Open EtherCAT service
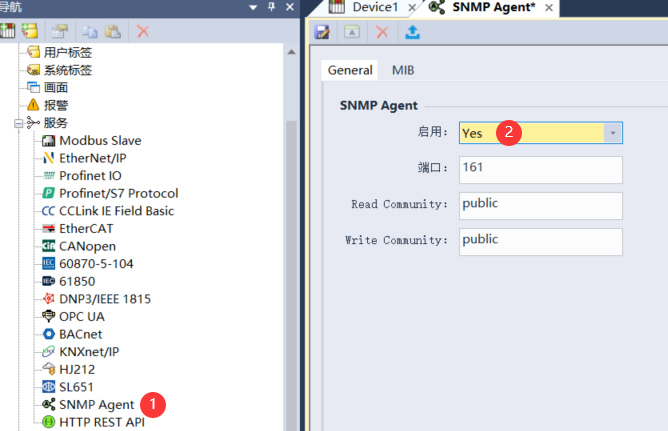 86,228
